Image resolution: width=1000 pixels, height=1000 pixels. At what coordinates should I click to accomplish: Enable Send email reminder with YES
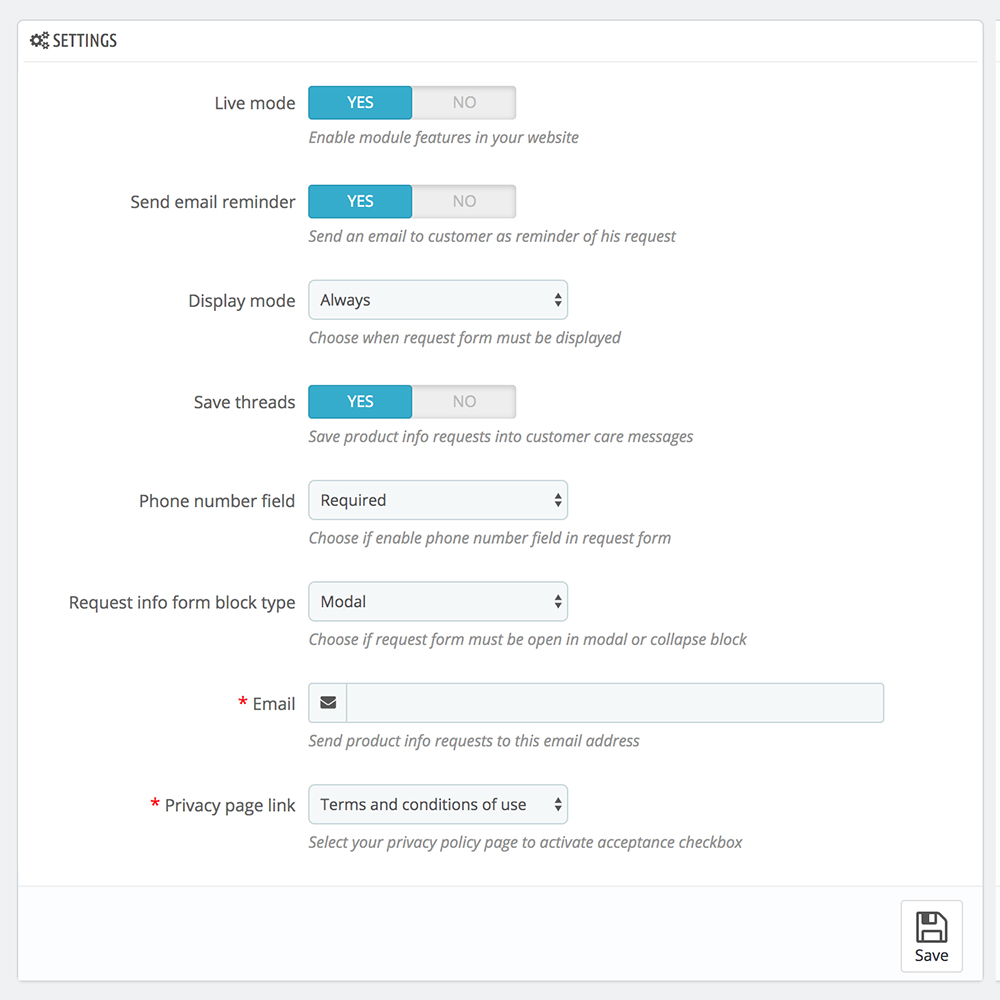360,202
